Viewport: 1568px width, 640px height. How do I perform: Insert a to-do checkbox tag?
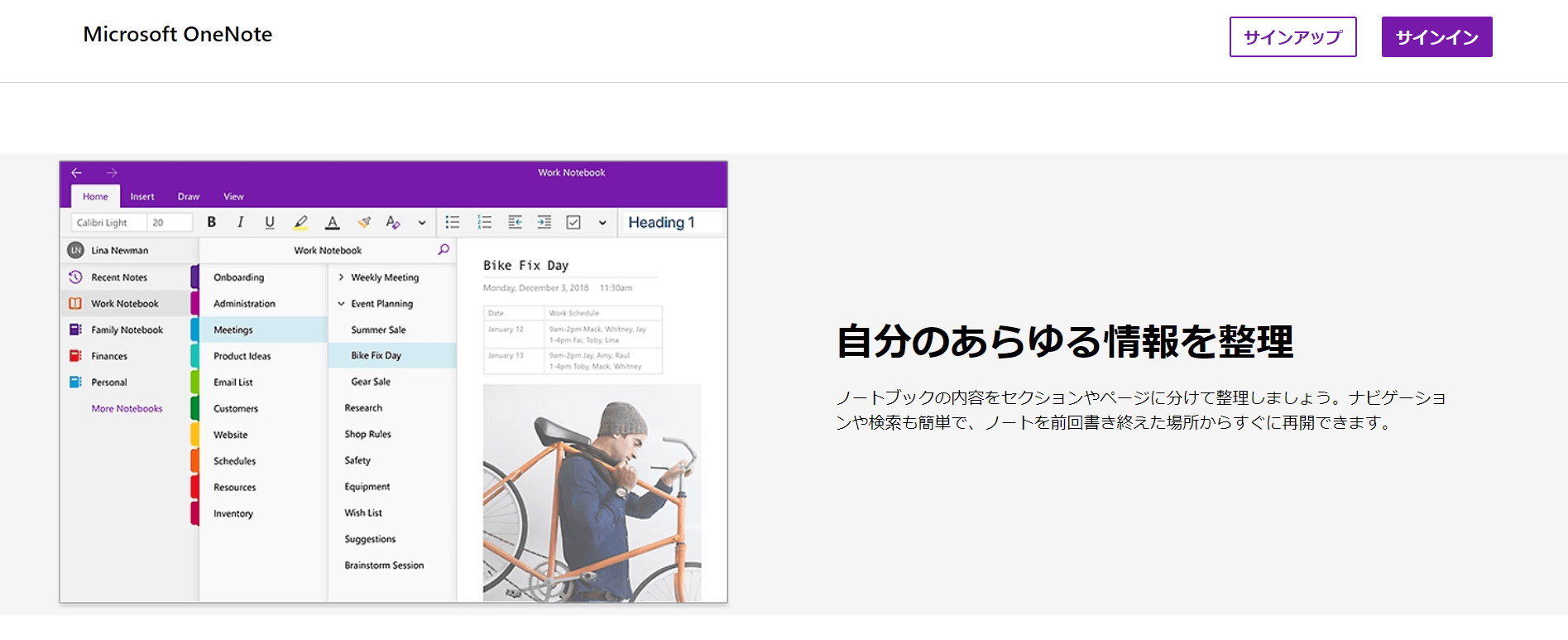click(573, 222)
